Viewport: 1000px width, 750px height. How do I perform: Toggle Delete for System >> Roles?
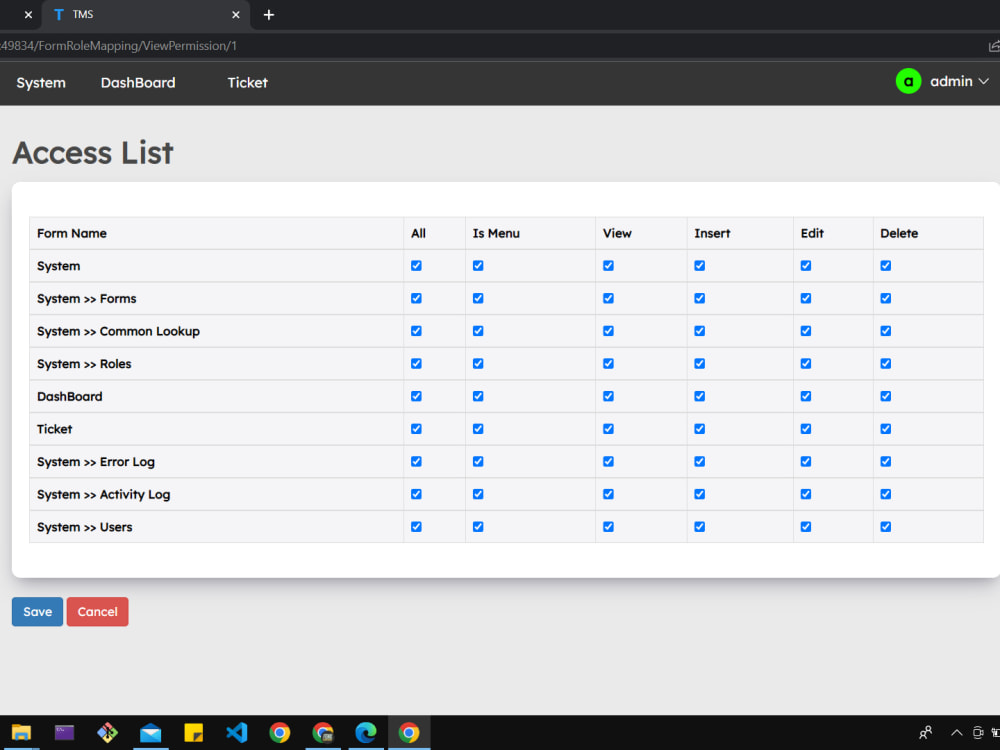pyautogui.click(x=886, y=364)
